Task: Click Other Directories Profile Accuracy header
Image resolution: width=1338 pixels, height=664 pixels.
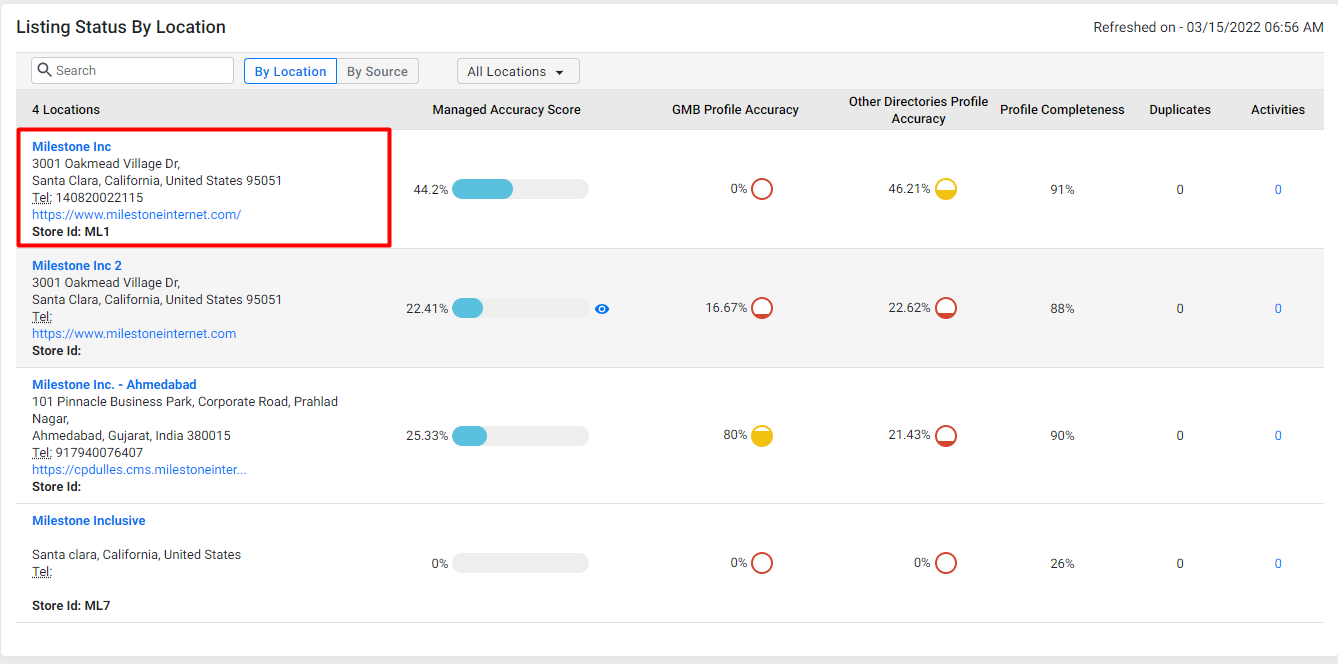Action: (x=918, y=110)
